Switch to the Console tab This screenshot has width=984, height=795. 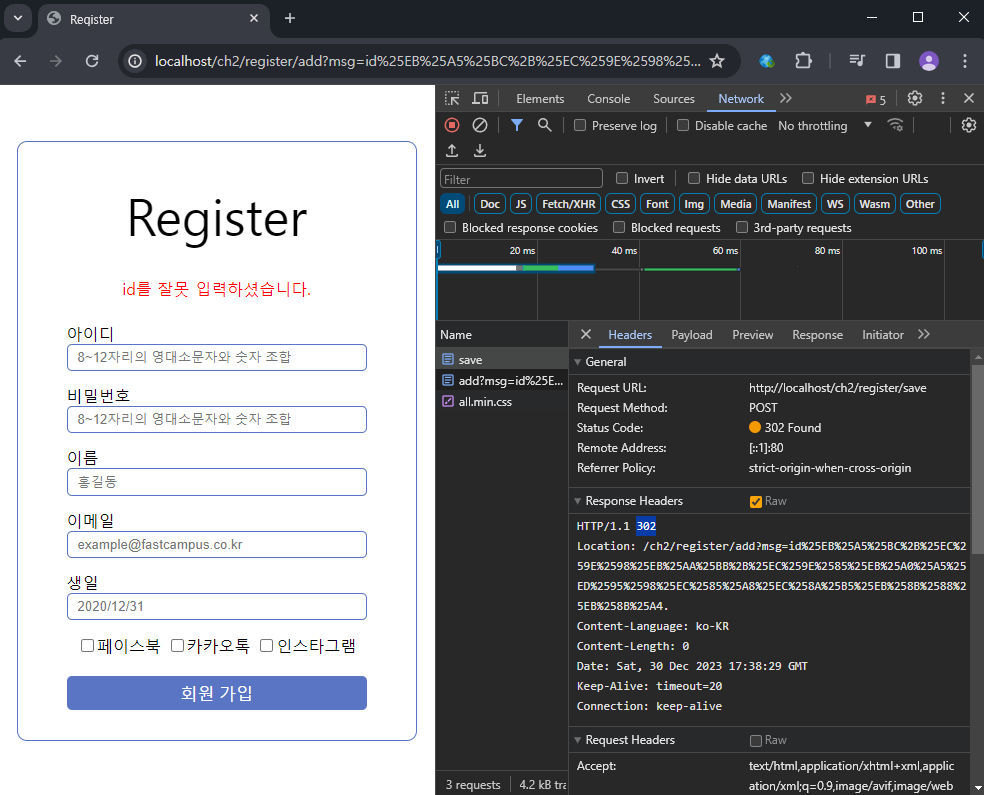[608, 99]
